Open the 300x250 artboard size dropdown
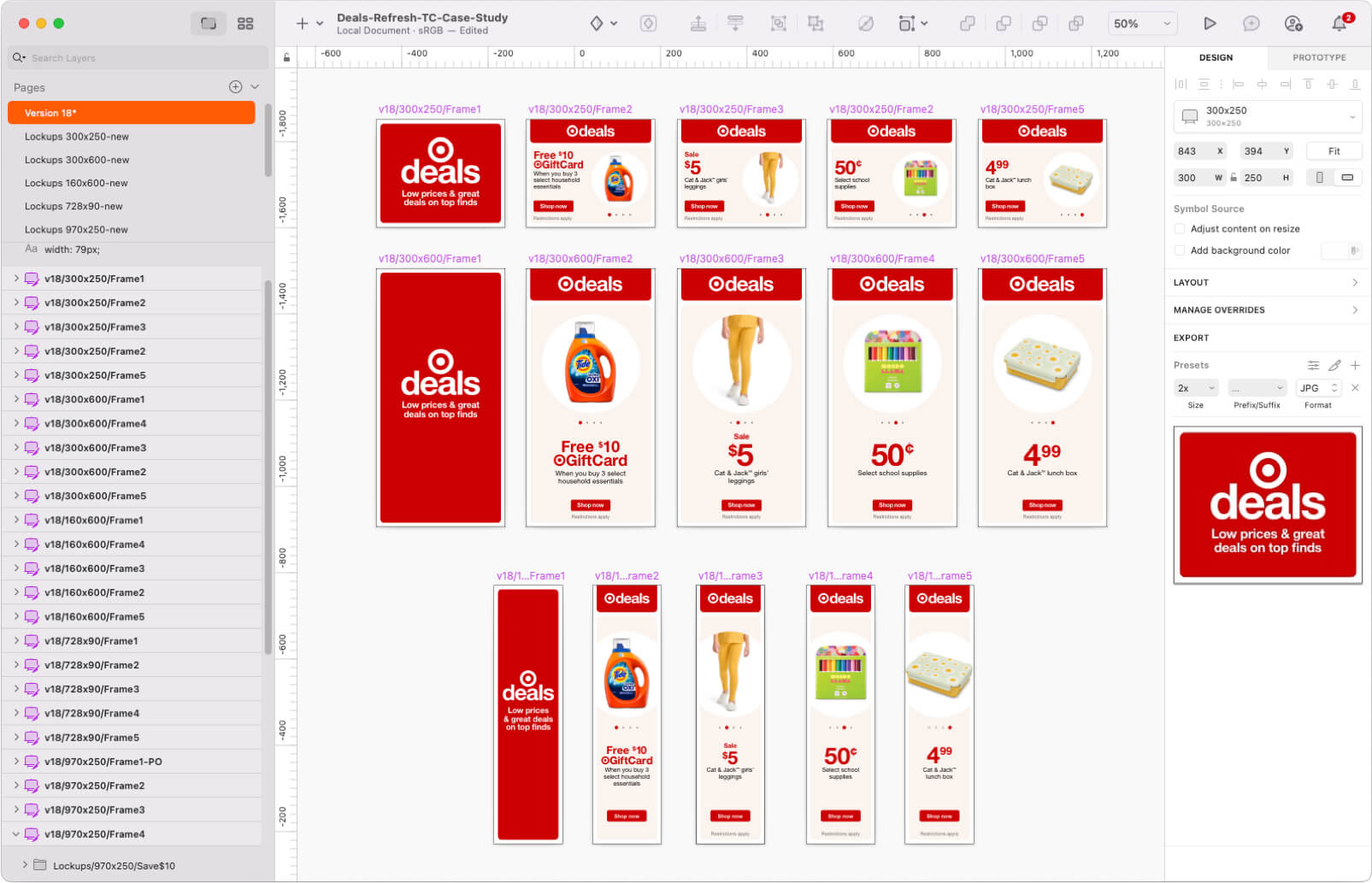This screenshot has height=883, width=1372. coord(1268,116)
